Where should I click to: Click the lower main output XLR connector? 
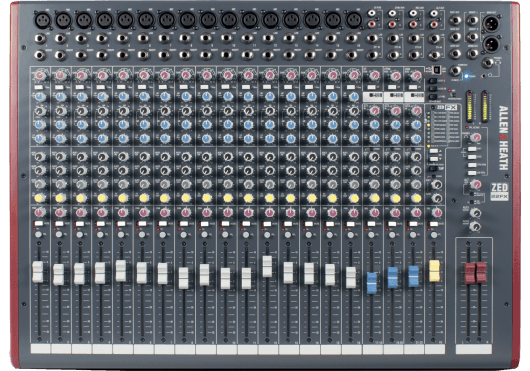pyautogui.click(x=491, y=44)
